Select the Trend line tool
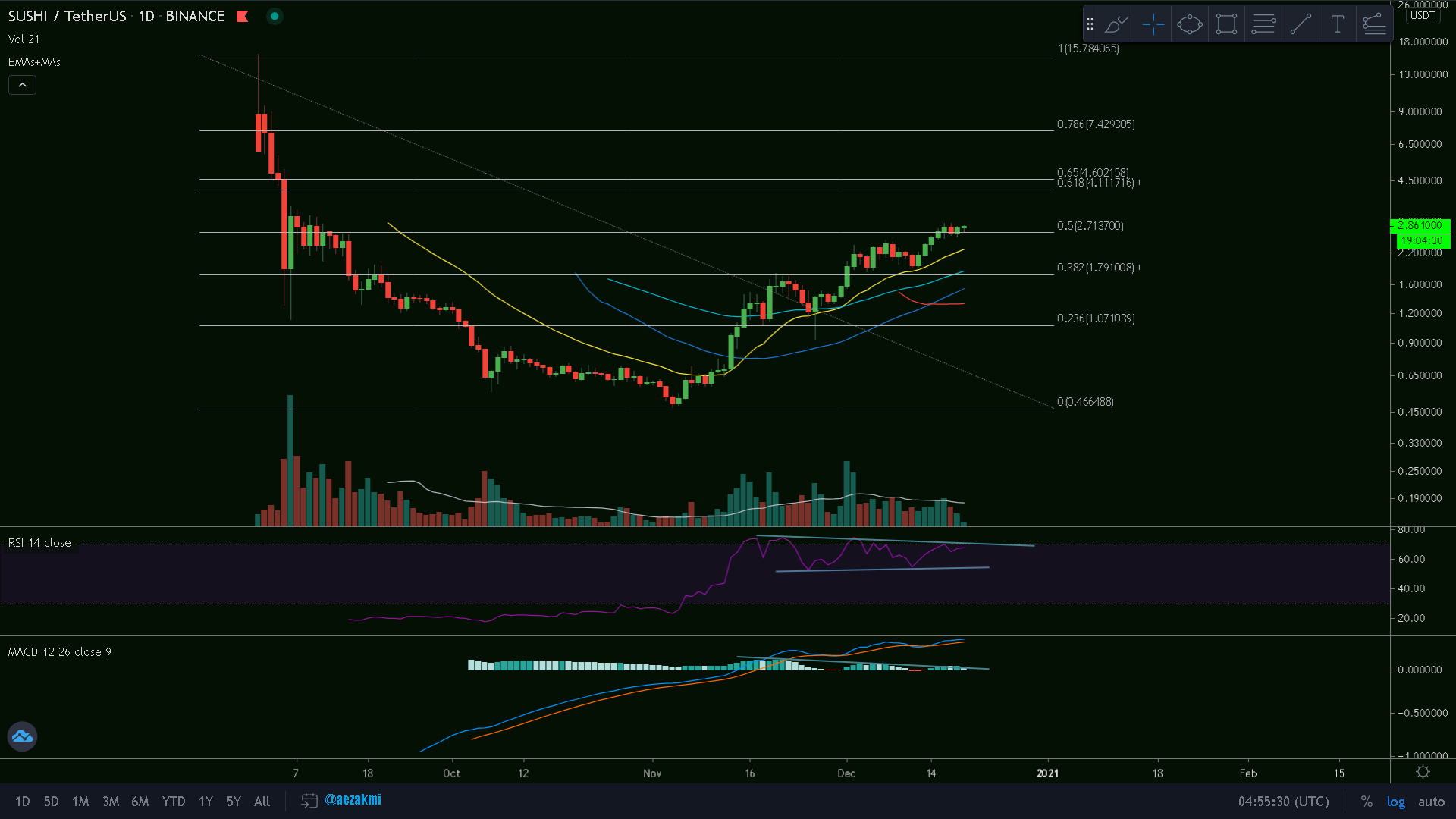Viewport: 1456px width, 819px height. pyautogui.click(x=1301, y=24)
